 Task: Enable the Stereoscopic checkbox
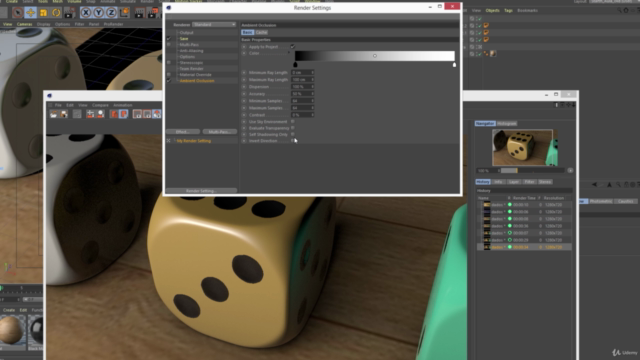coord(169,62)
